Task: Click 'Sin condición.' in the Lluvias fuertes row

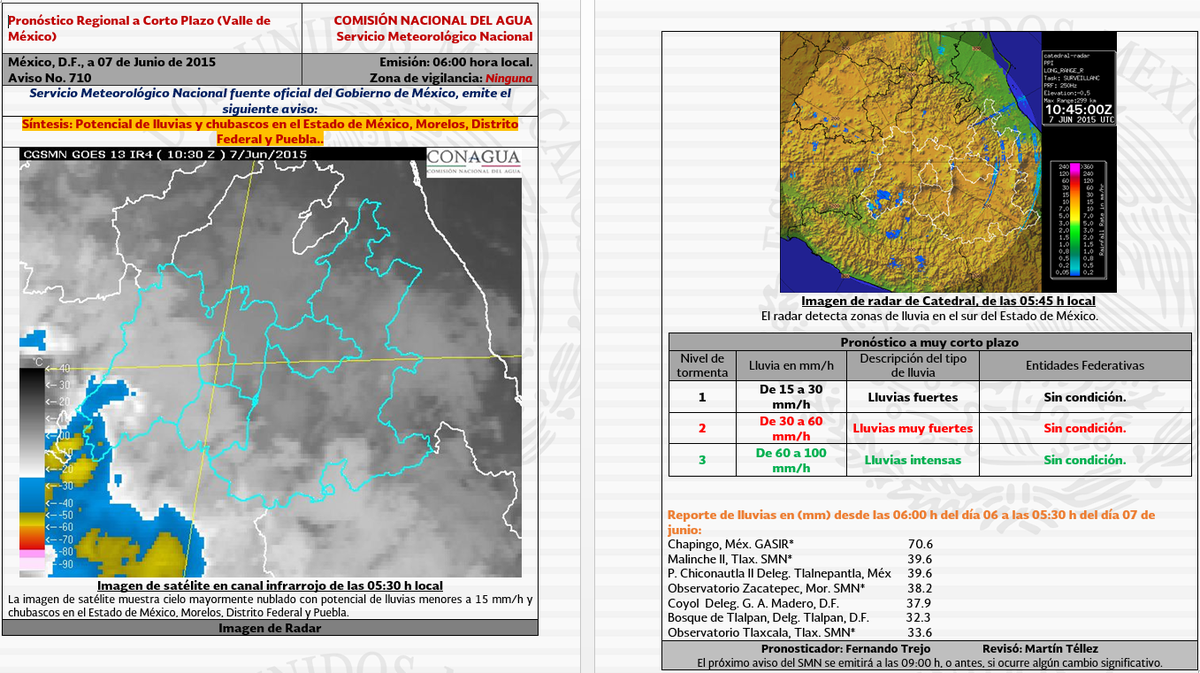Action: (1085, 397)
